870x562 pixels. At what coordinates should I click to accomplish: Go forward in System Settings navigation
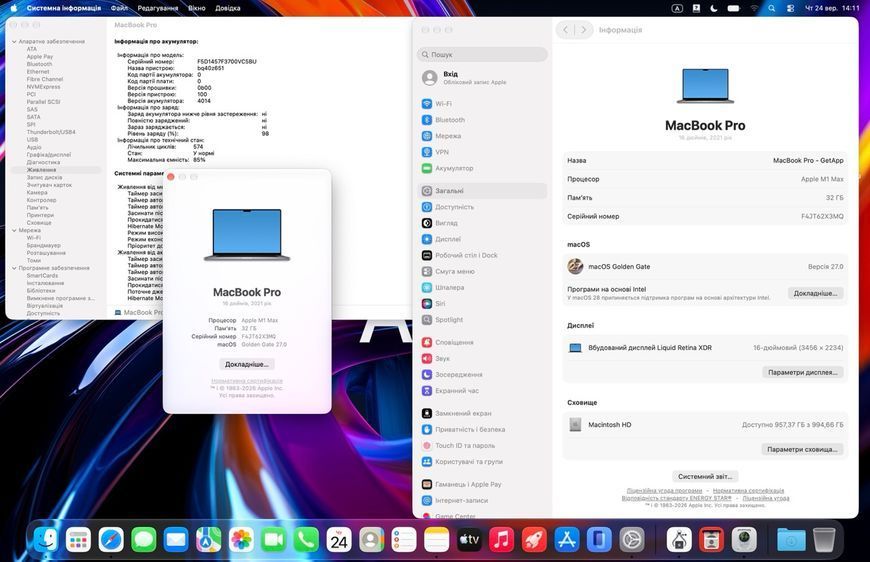click(x=583, y=30)
